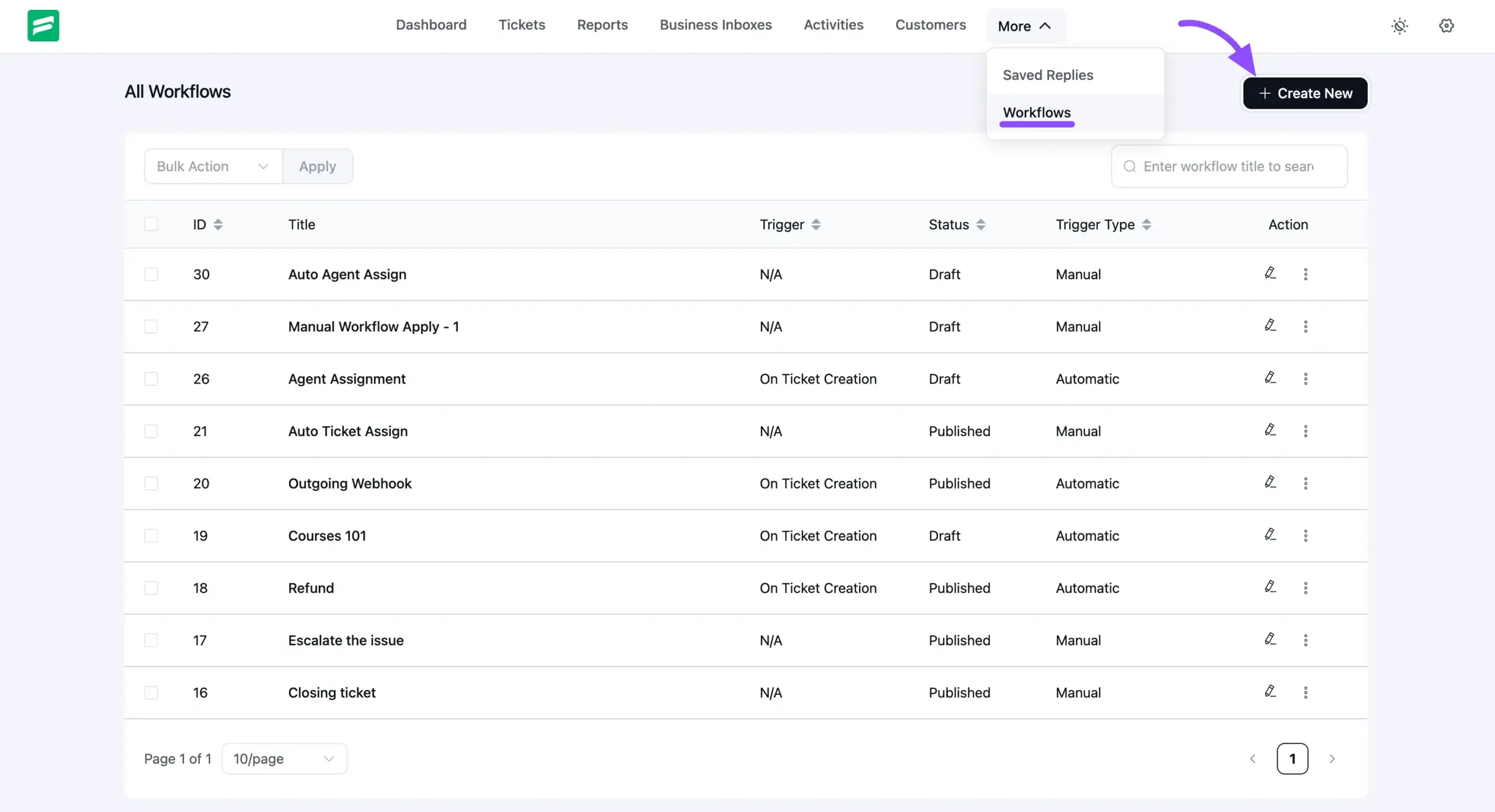This screenshot has height=812, width=1495.
Task: Collapse the More menu
Action: point(1025,26)
